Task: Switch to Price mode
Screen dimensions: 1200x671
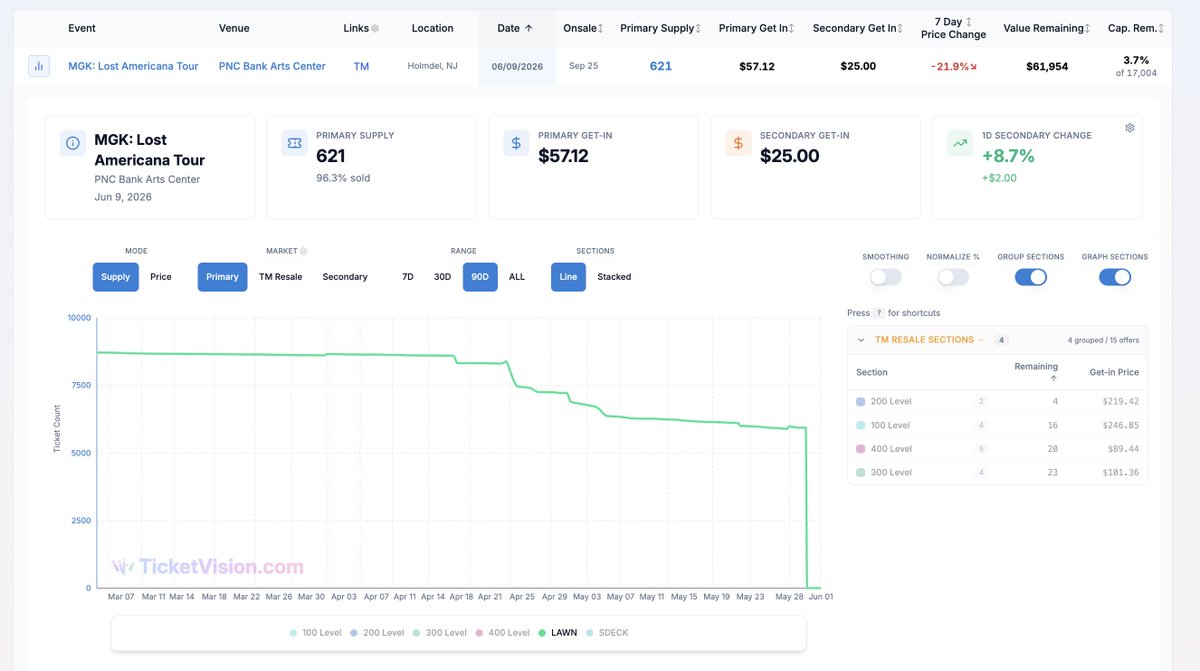Action: [x=161, y=277]
